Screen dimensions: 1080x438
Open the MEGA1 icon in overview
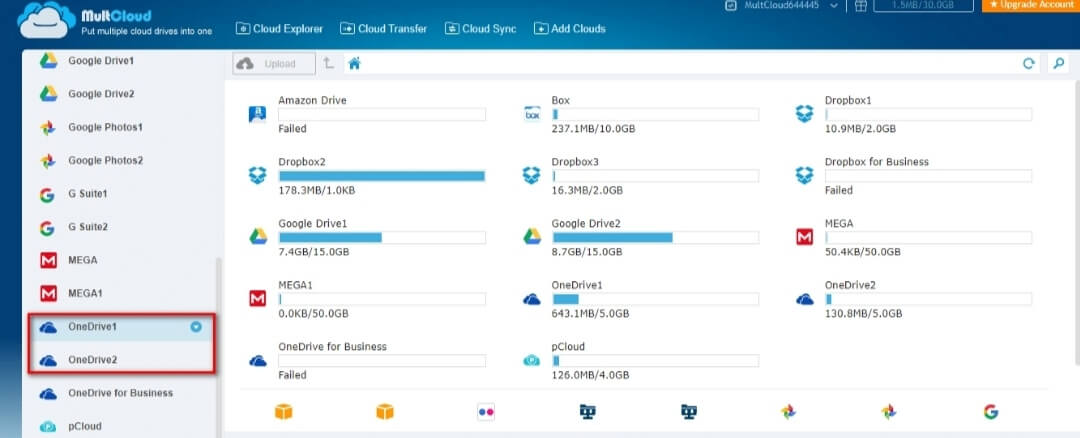[x=258, y=299]
